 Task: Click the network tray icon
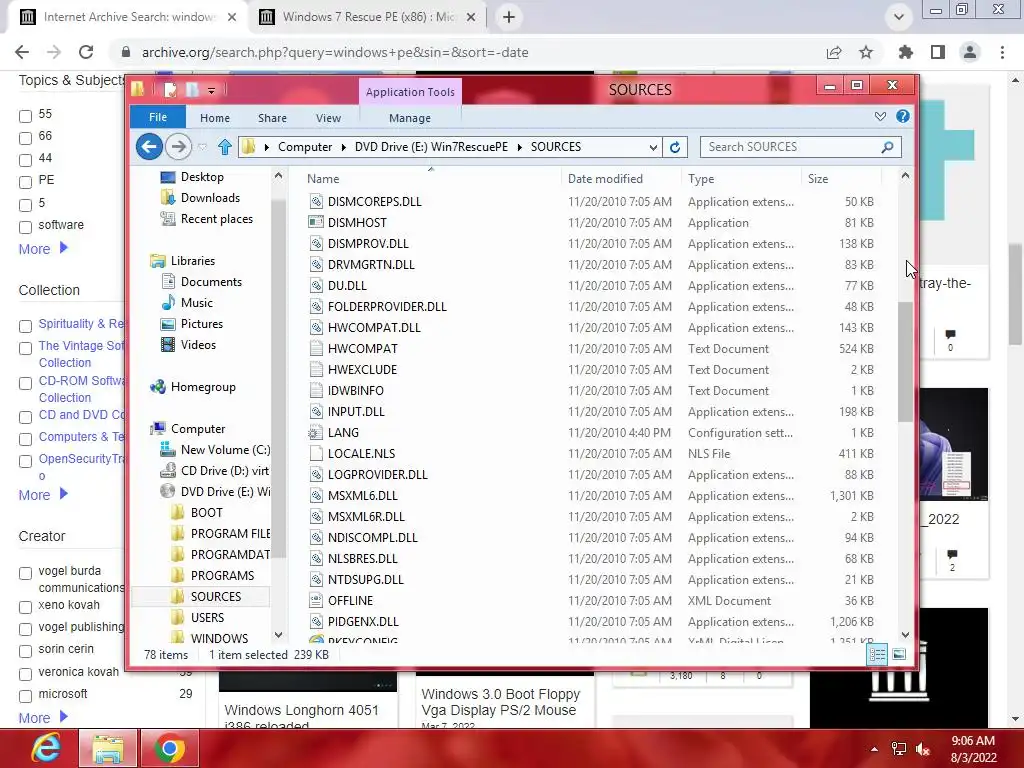[899, 749]
